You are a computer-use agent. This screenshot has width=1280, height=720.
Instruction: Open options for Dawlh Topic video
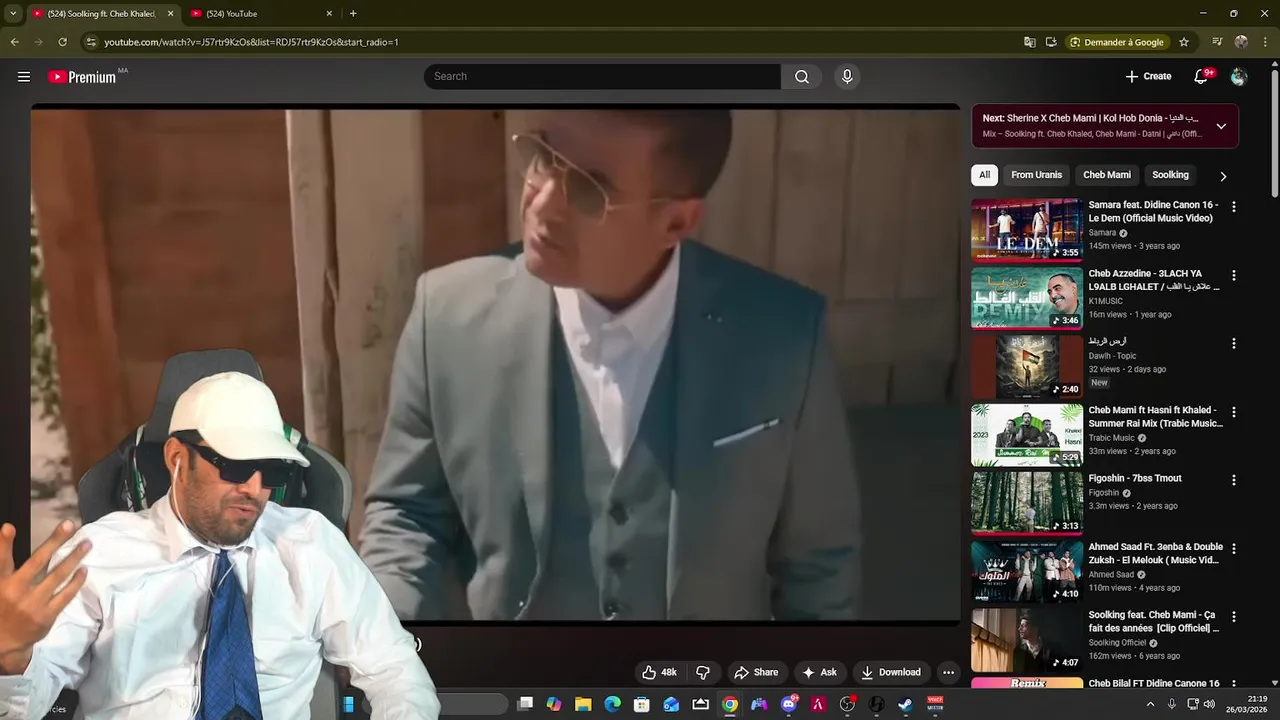coord(1233,343)
